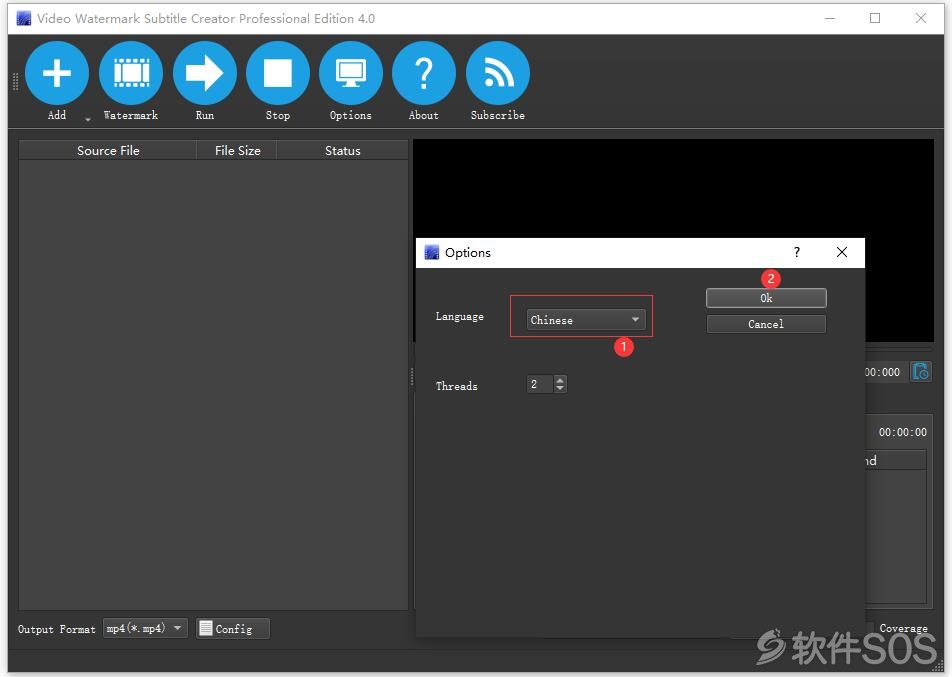The width and height of the screenshot is (952, 677).
Task: Sort by File Size column header
Action: [237, 151]
